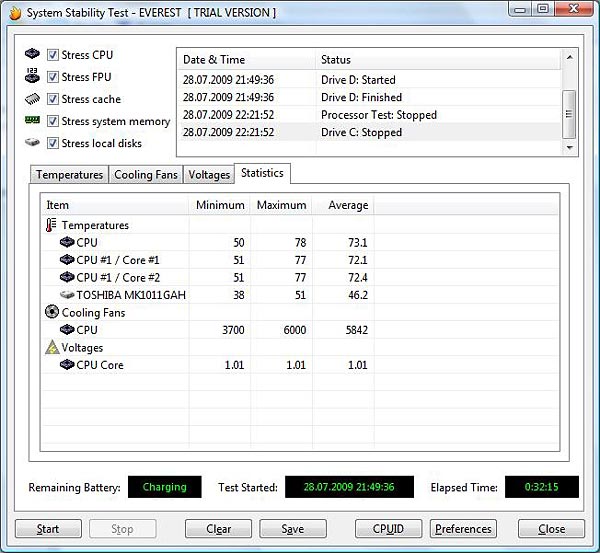Image resolution: width=600 pixels, height=553 pixels.
Task: Click the chip icon for CPU #1 / Core #2
Action: click(67, 277)
